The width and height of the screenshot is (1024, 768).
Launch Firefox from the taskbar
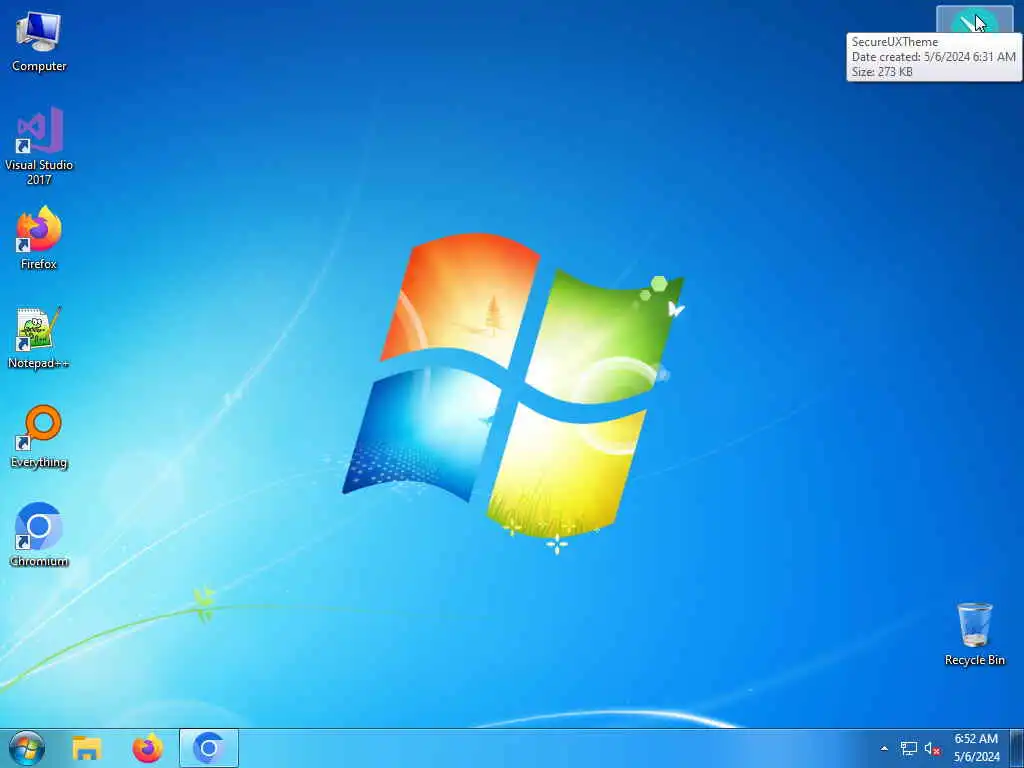point(148,748)
